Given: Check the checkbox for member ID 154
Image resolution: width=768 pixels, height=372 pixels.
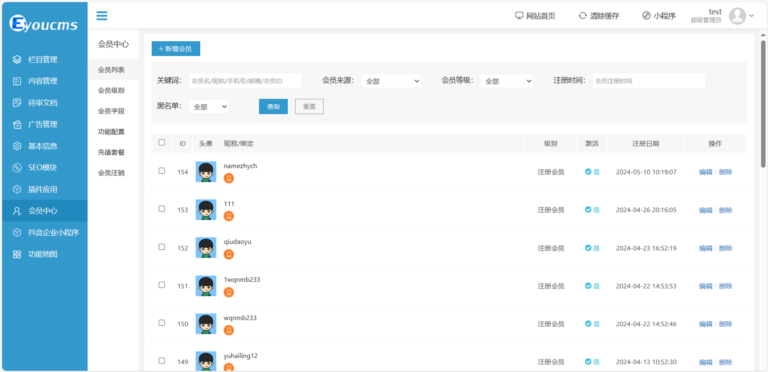Looking at the screenshot, I should point(162,171).
